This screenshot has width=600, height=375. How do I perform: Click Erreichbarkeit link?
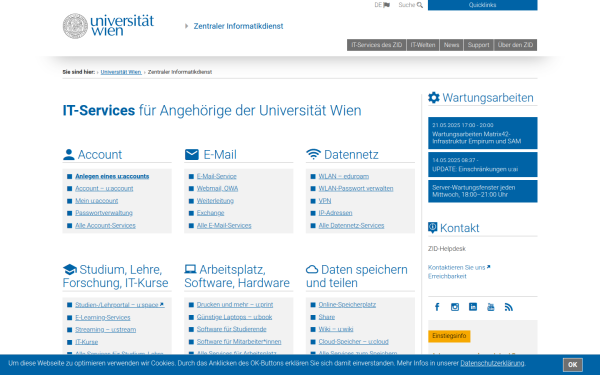tap(447, 276)
